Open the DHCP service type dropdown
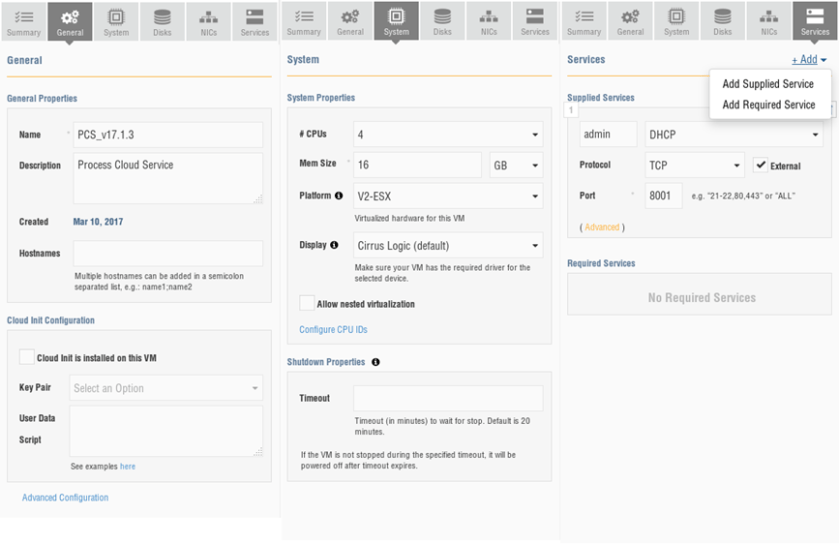 point(734,134)
